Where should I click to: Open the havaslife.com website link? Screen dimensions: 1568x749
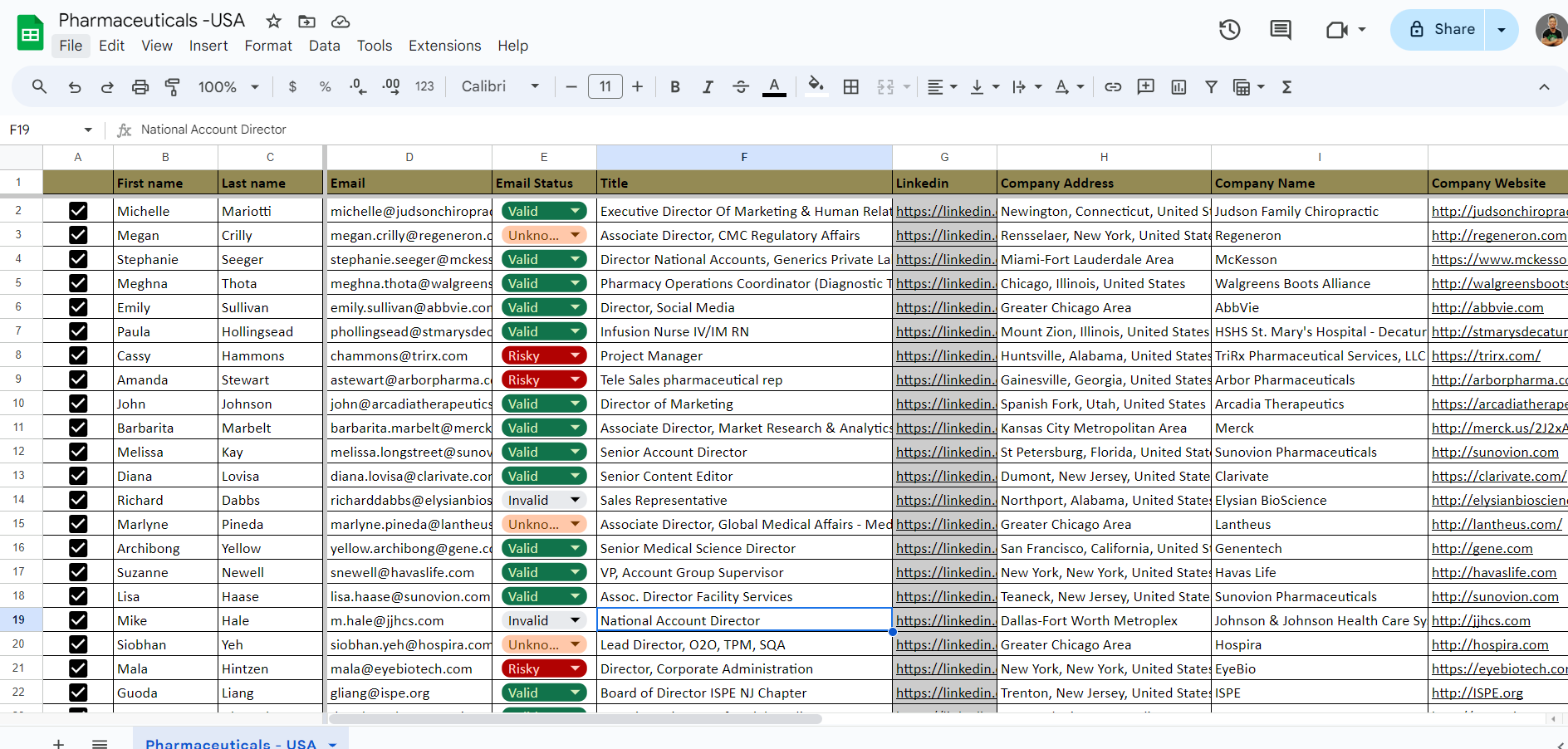[x=1493, y=572]
